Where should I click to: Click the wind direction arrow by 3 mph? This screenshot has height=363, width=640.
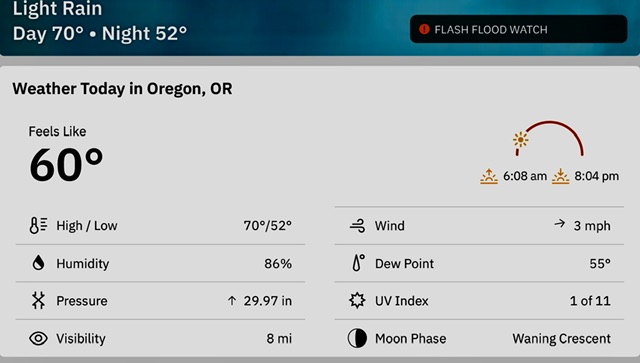click(560, 223)
